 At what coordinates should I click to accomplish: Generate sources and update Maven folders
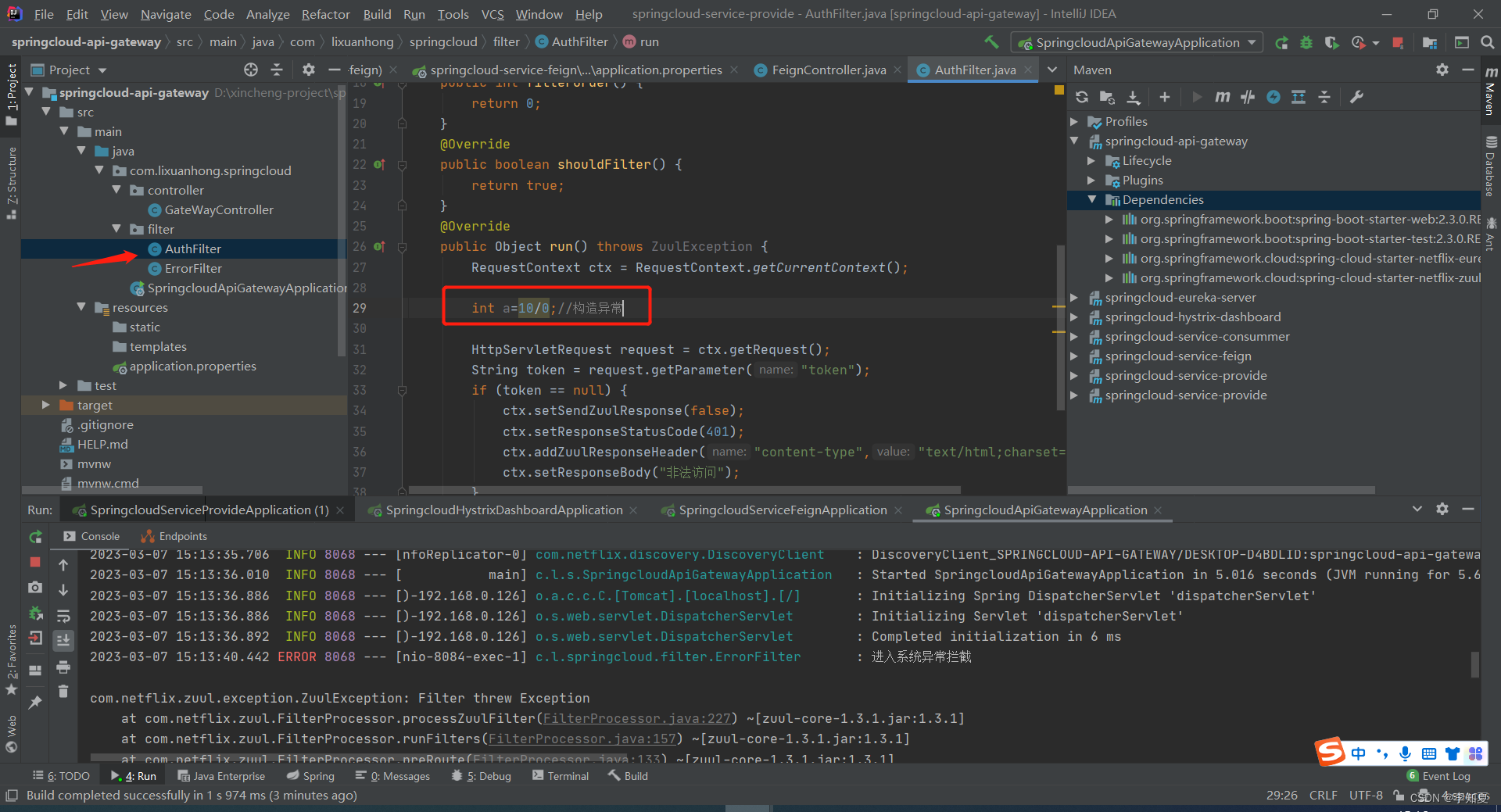(1107, 97)
